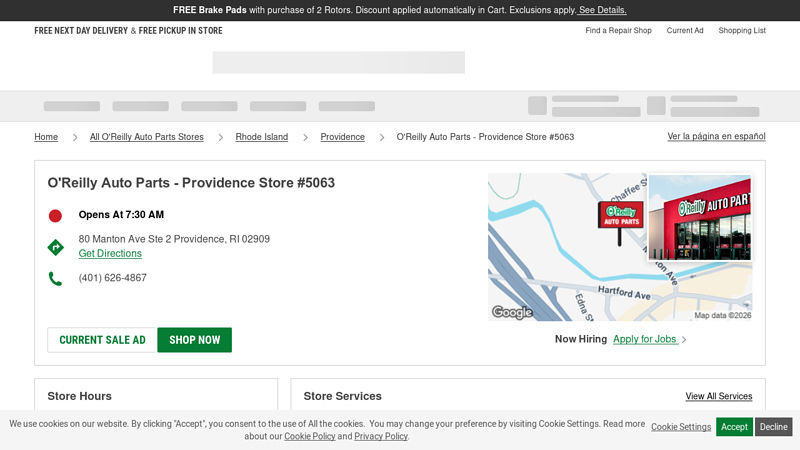Image resolution: width=800 pixels, height=450 pixels.
Task: Open See Details in promo banner
Action: (x=602, y=10)
